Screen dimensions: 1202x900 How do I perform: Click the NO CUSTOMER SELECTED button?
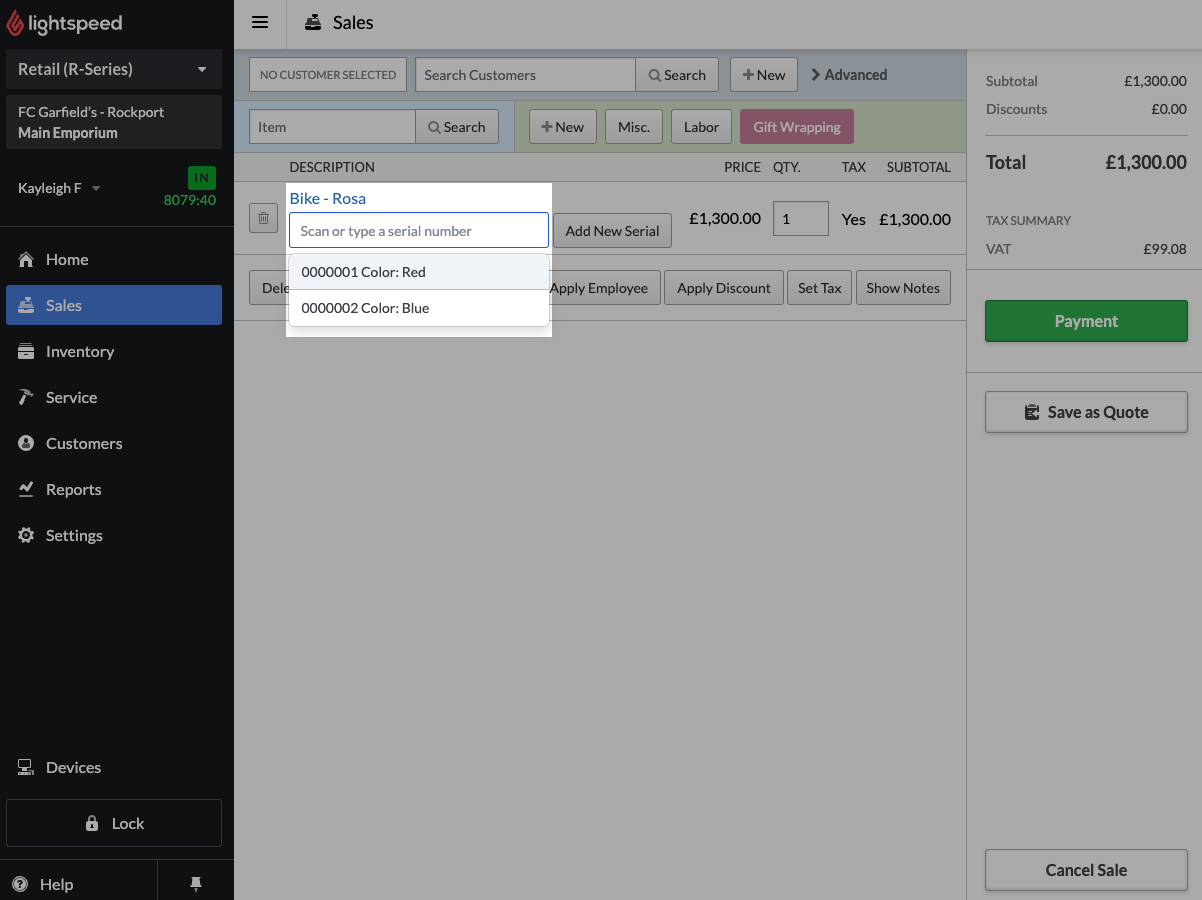tap(328, 75)
